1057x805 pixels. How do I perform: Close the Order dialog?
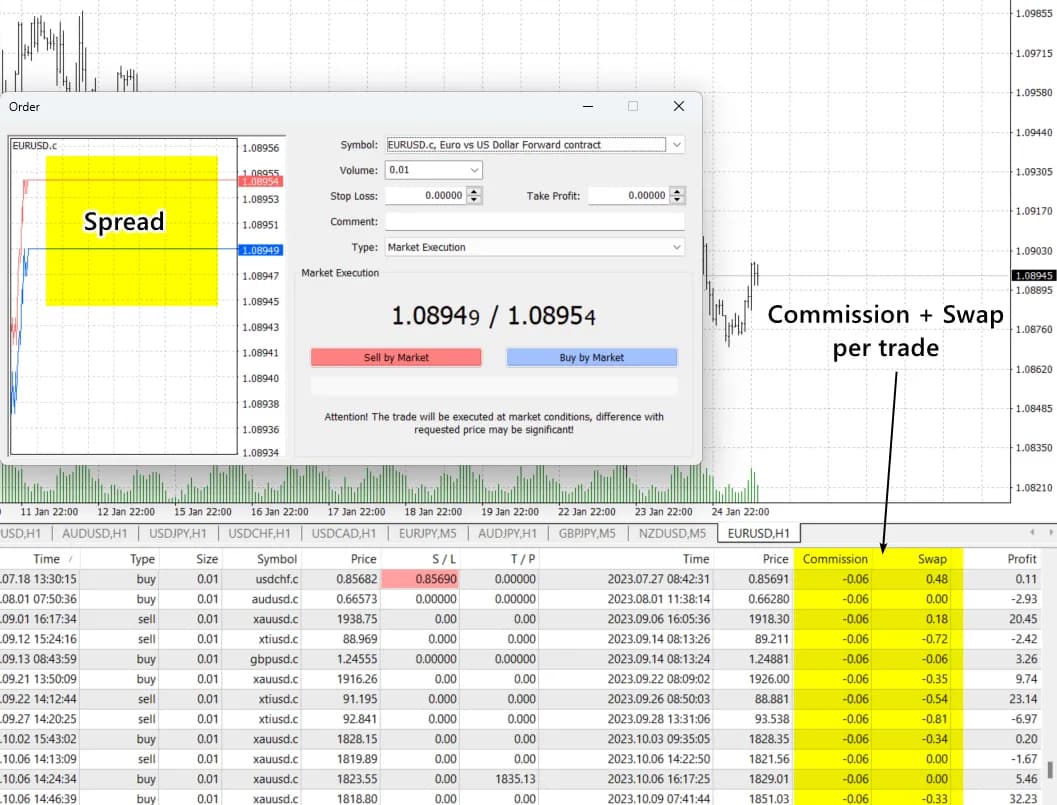point(679,106)
